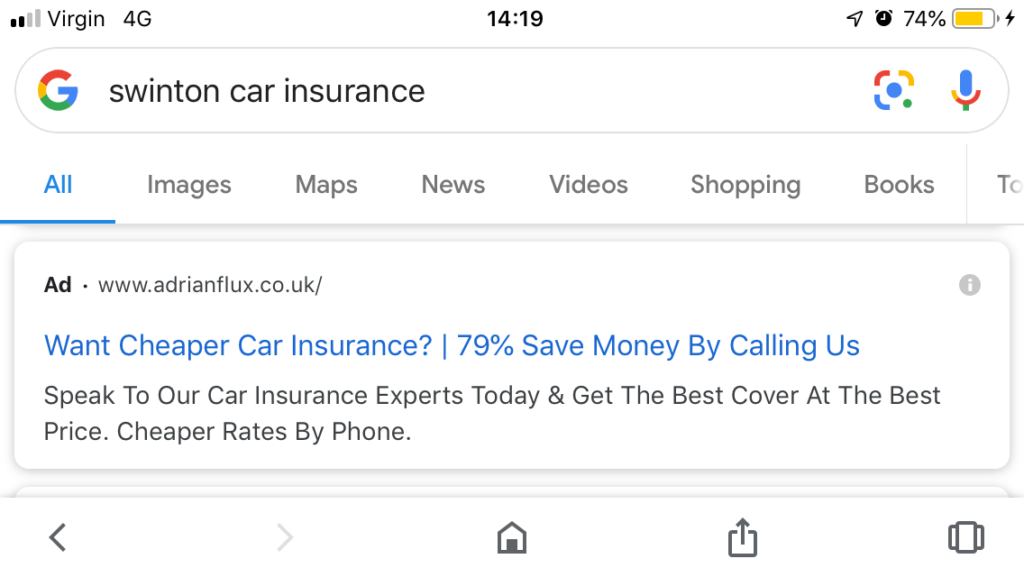Go back to previous page

click(58, 537)
